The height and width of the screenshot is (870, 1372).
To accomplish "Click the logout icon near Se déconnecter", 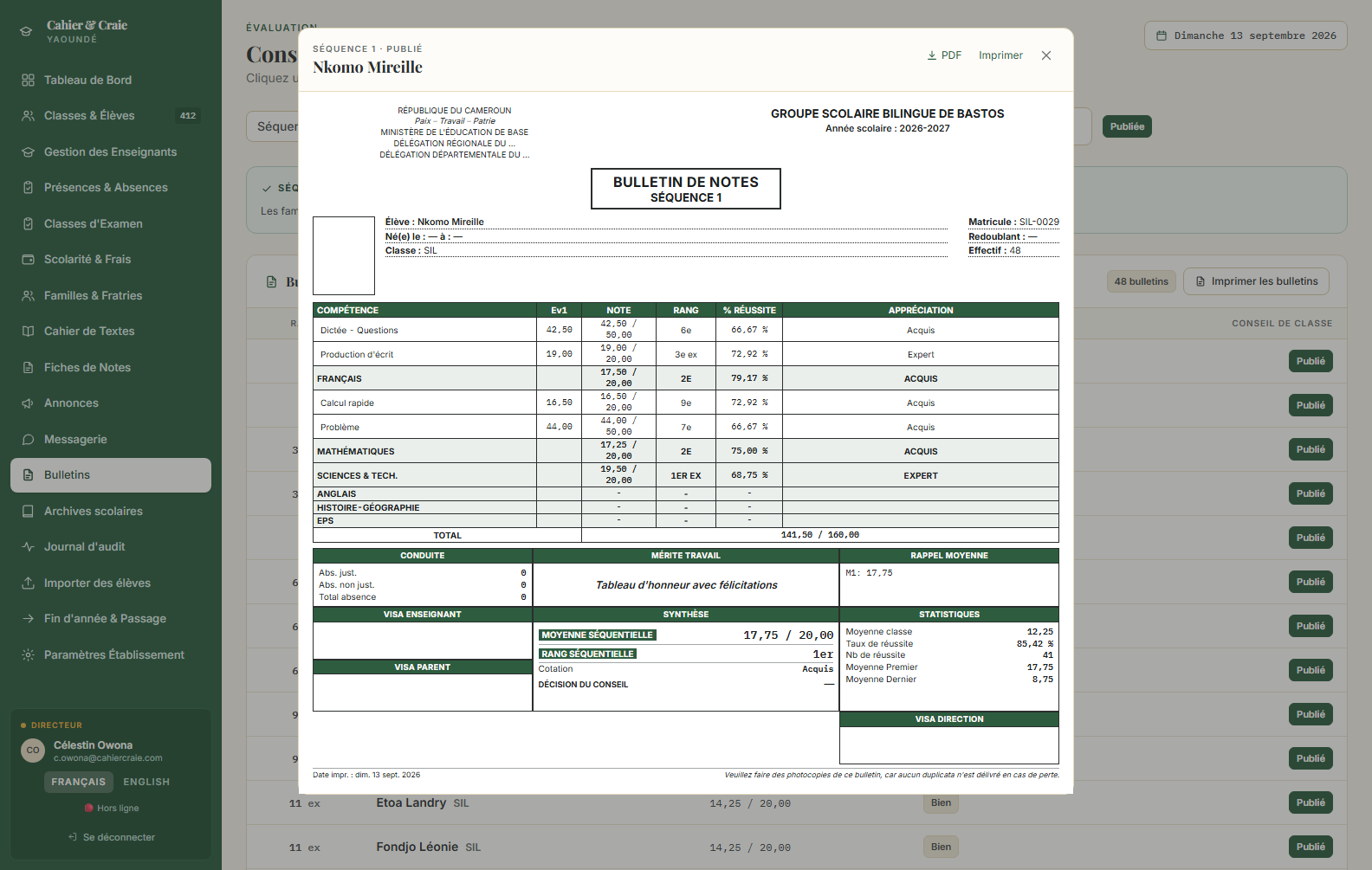I will point(73,837).
